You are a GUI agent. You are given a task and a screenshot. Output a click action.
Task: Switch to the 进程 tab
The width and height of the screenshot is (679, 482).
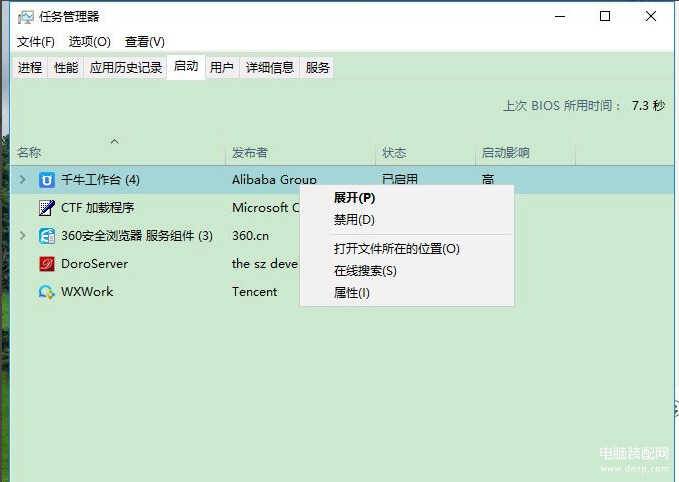(30, 68)
